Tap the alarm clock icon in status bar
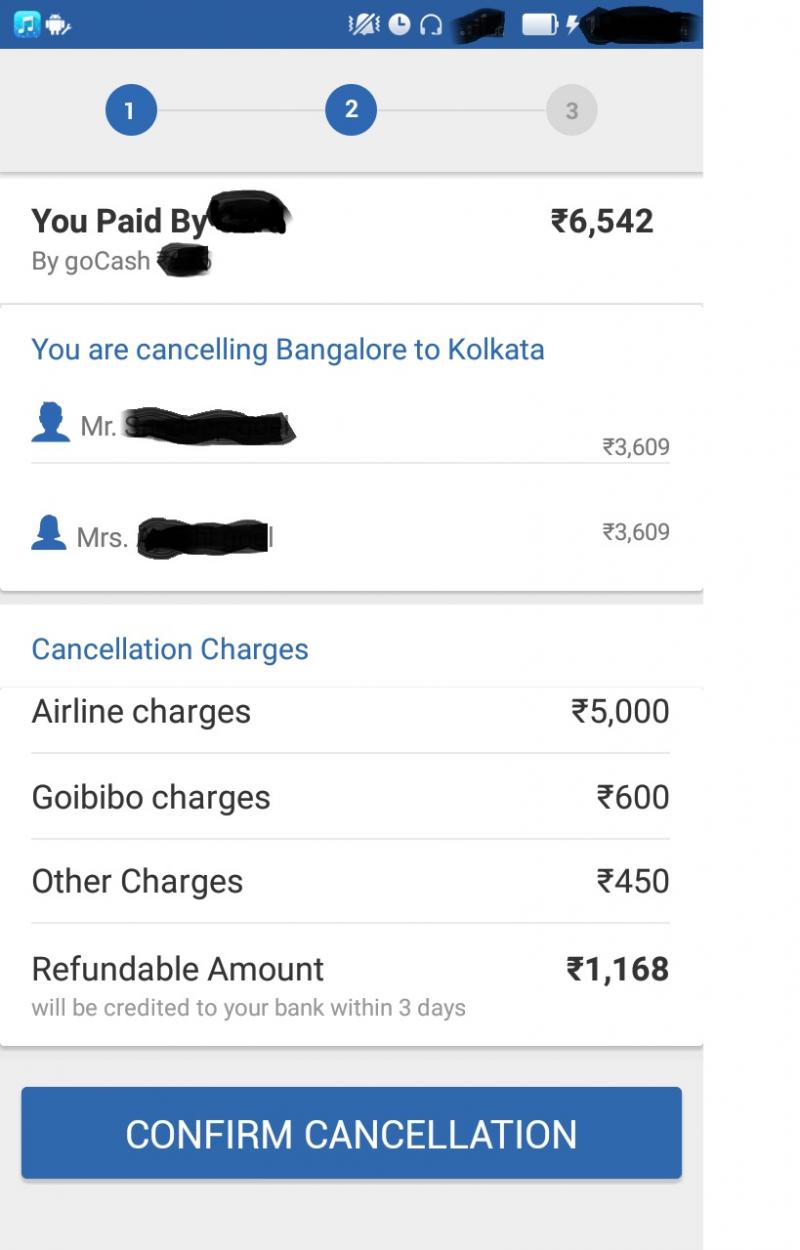The height and width of the screenshot is (1250, 800). tap(399, 24)
